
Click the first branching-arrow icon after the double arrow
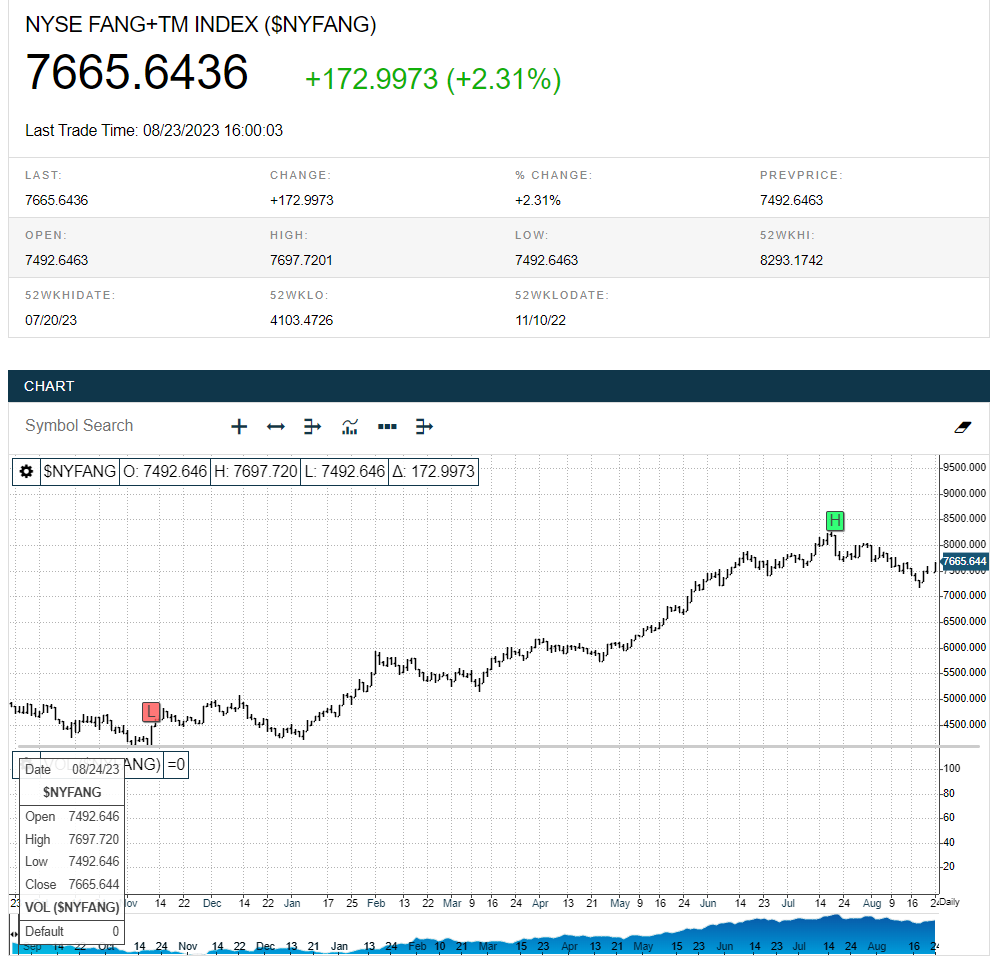(312, 427)
